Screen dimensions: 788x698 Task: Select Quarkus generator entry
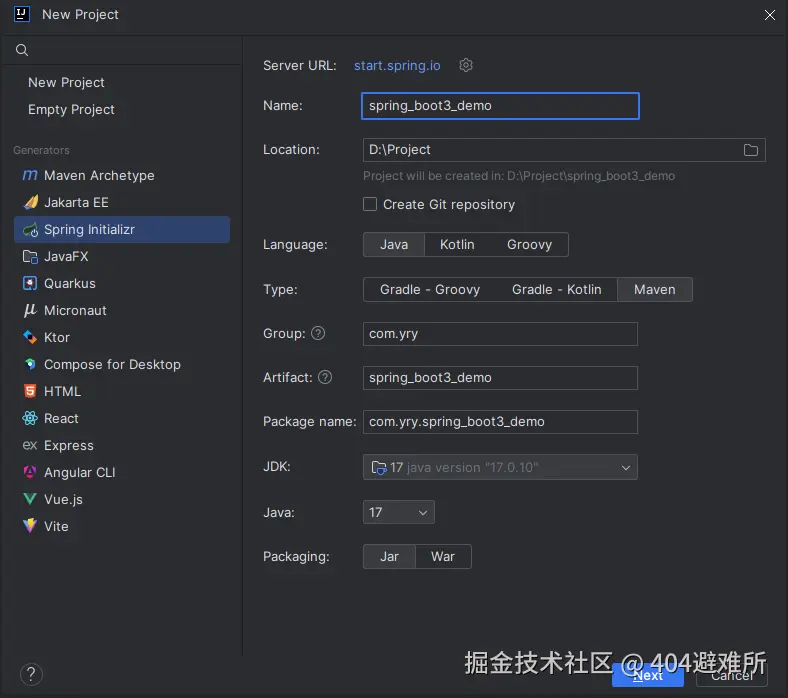point(122,283)
